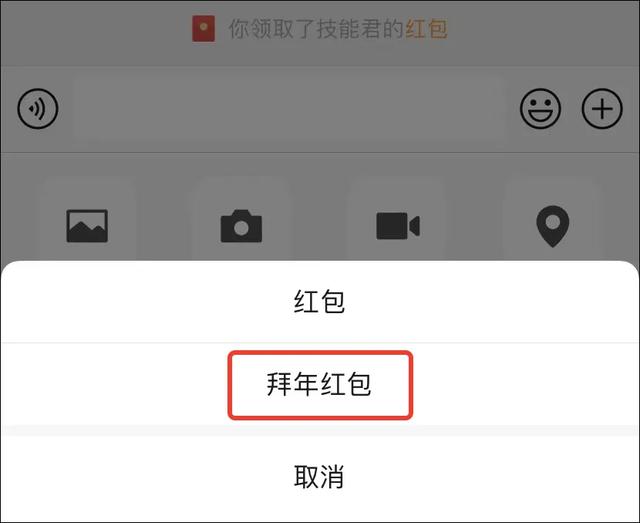Open the orange 红包 link
This screenshot has height=523, width=640.
[x=426, y=29]
